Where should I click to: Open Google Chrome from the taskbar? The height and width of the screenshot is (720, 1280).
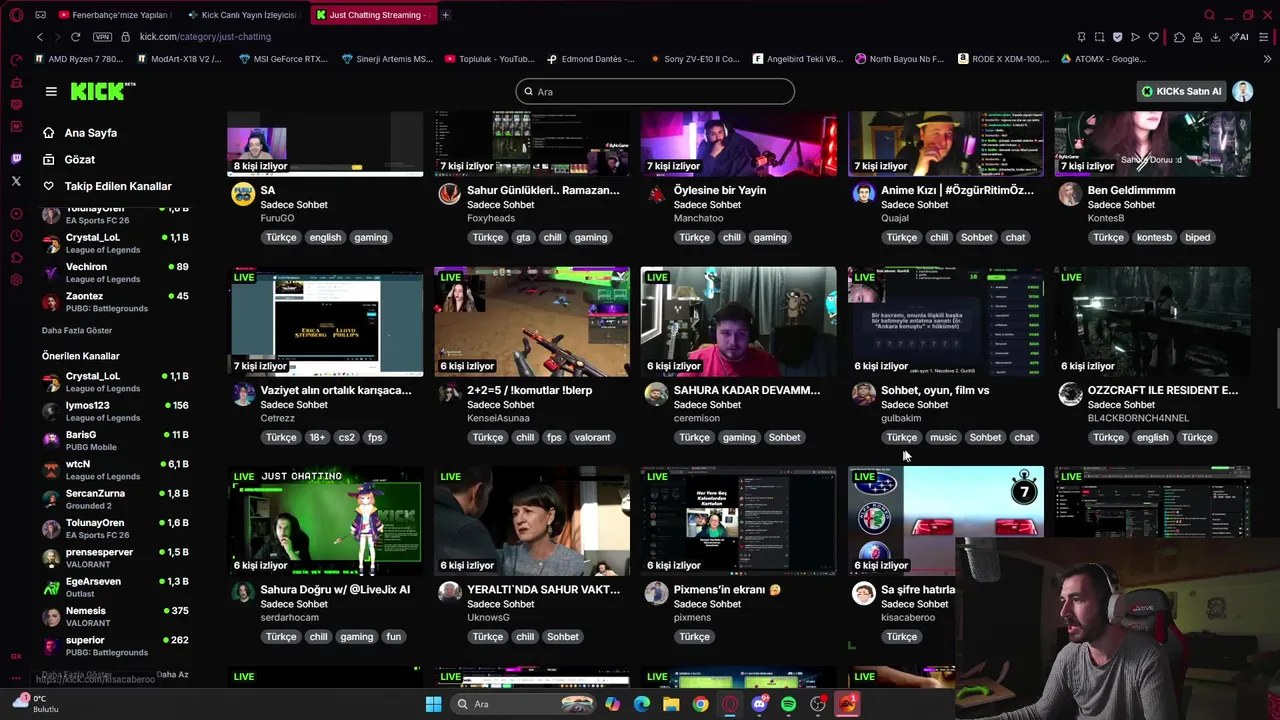(700, 704)
